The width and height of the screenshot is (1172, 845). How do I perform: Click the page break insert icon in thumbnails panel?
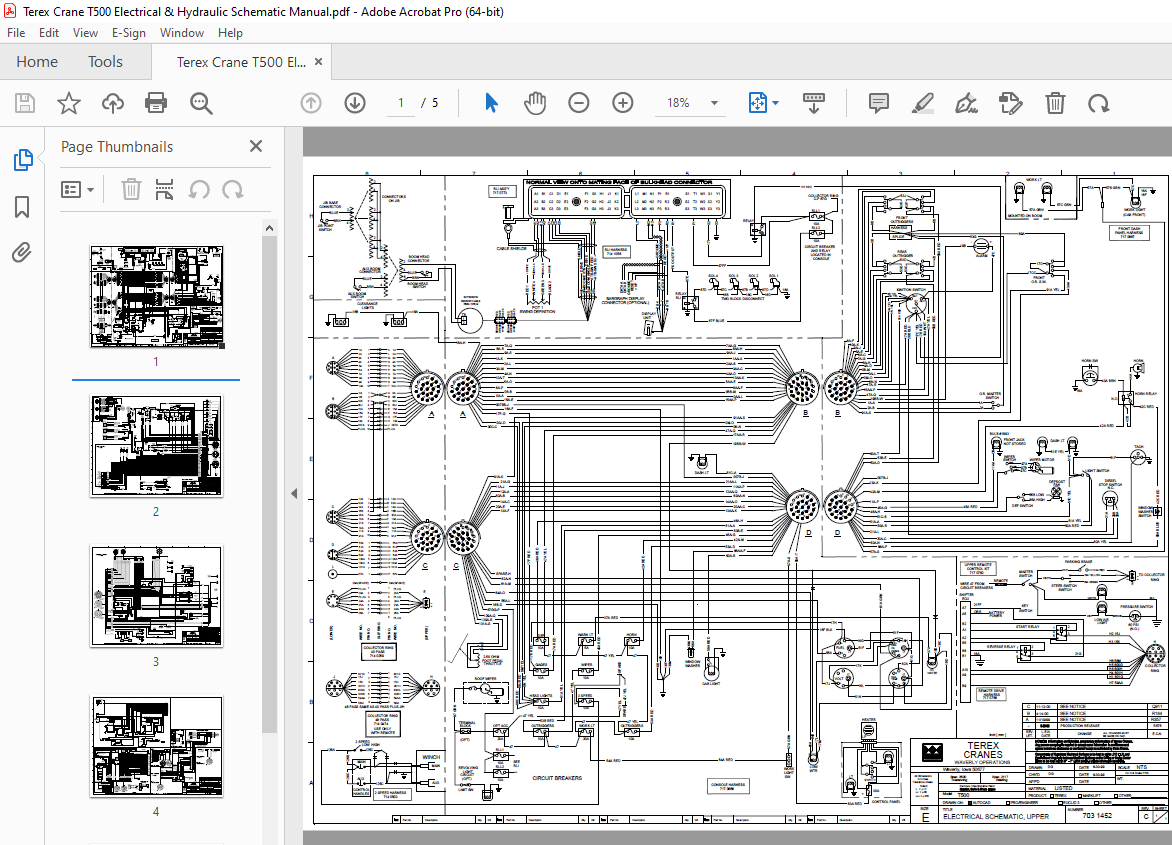pyautogui.click(x=164, y=190)
